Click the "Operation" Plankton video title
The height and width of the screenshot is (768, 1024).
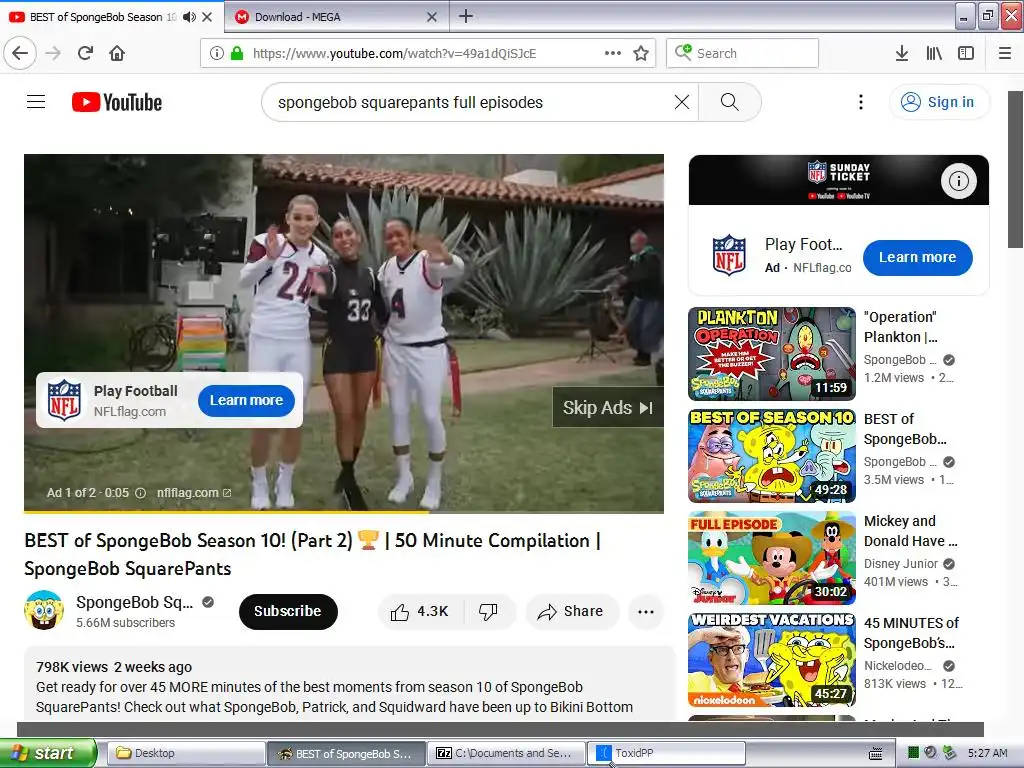coord(901,327)
